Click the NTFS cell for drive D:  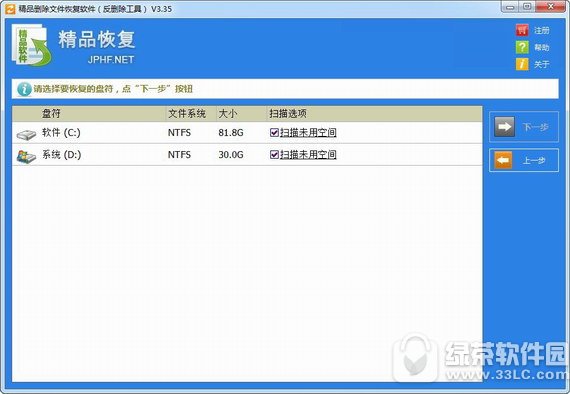pyautogui.click(x=179, y=155)
